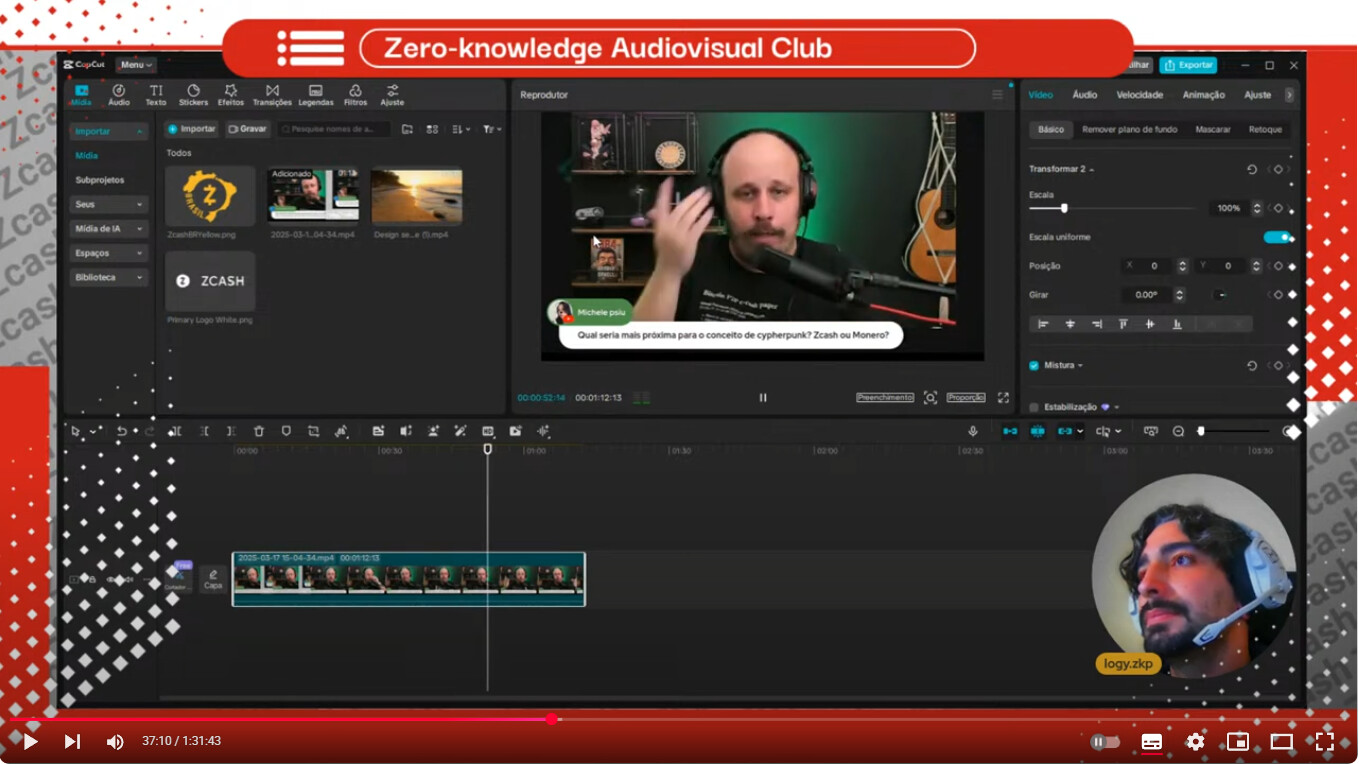Toggle YouTube autoplay switch
This screenshot has width=1359, height=764.
[x=1105, y=741]
